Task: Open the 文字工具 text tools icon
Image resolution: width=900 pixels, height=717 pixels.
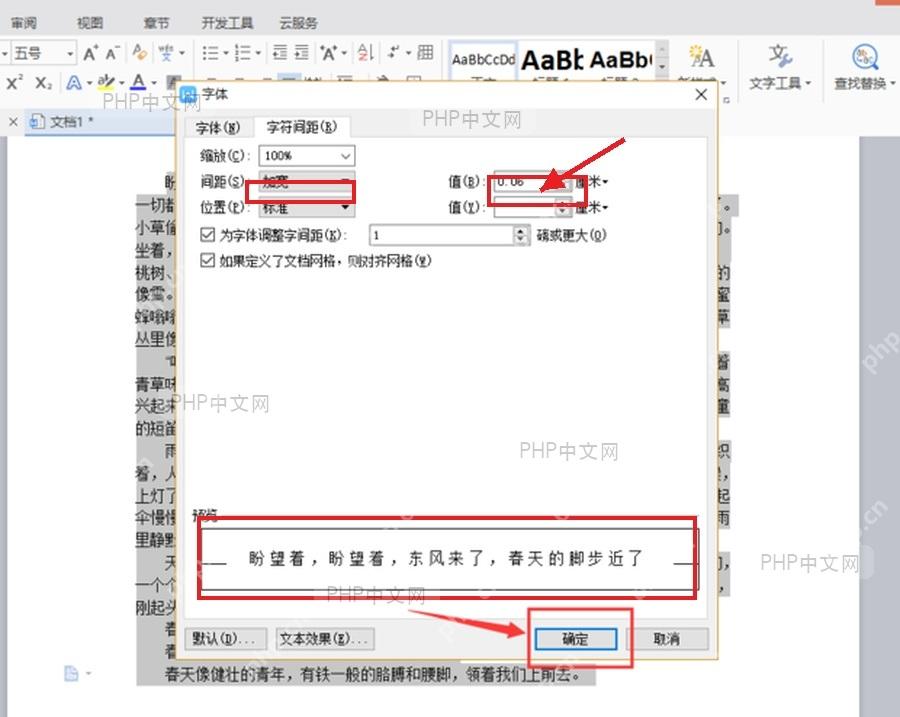Action: point(780,56)
